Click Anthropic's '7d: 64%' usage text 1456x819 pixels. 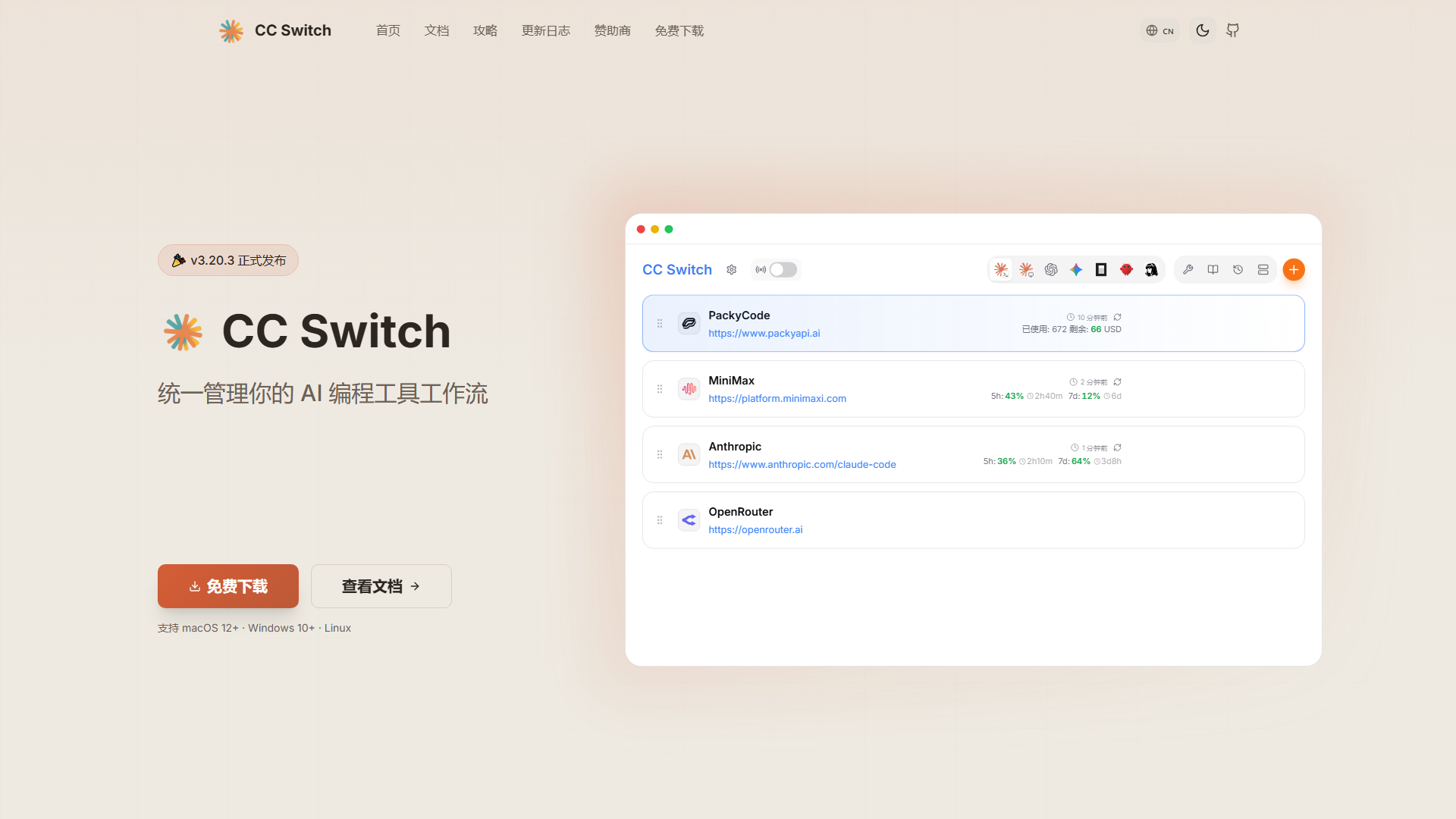coord(1075,462)
